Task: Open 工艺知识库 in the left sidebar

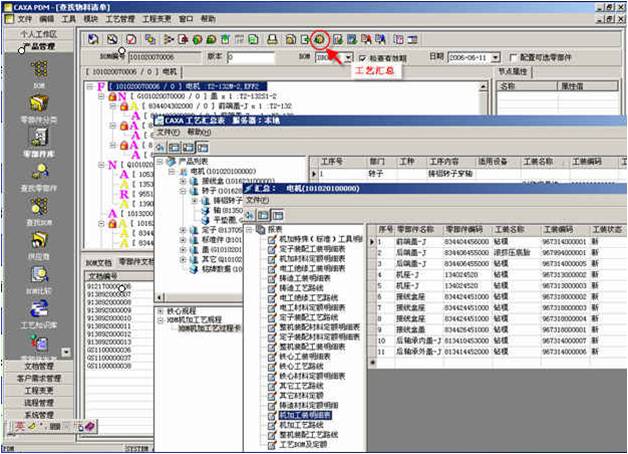Action: 39,309
